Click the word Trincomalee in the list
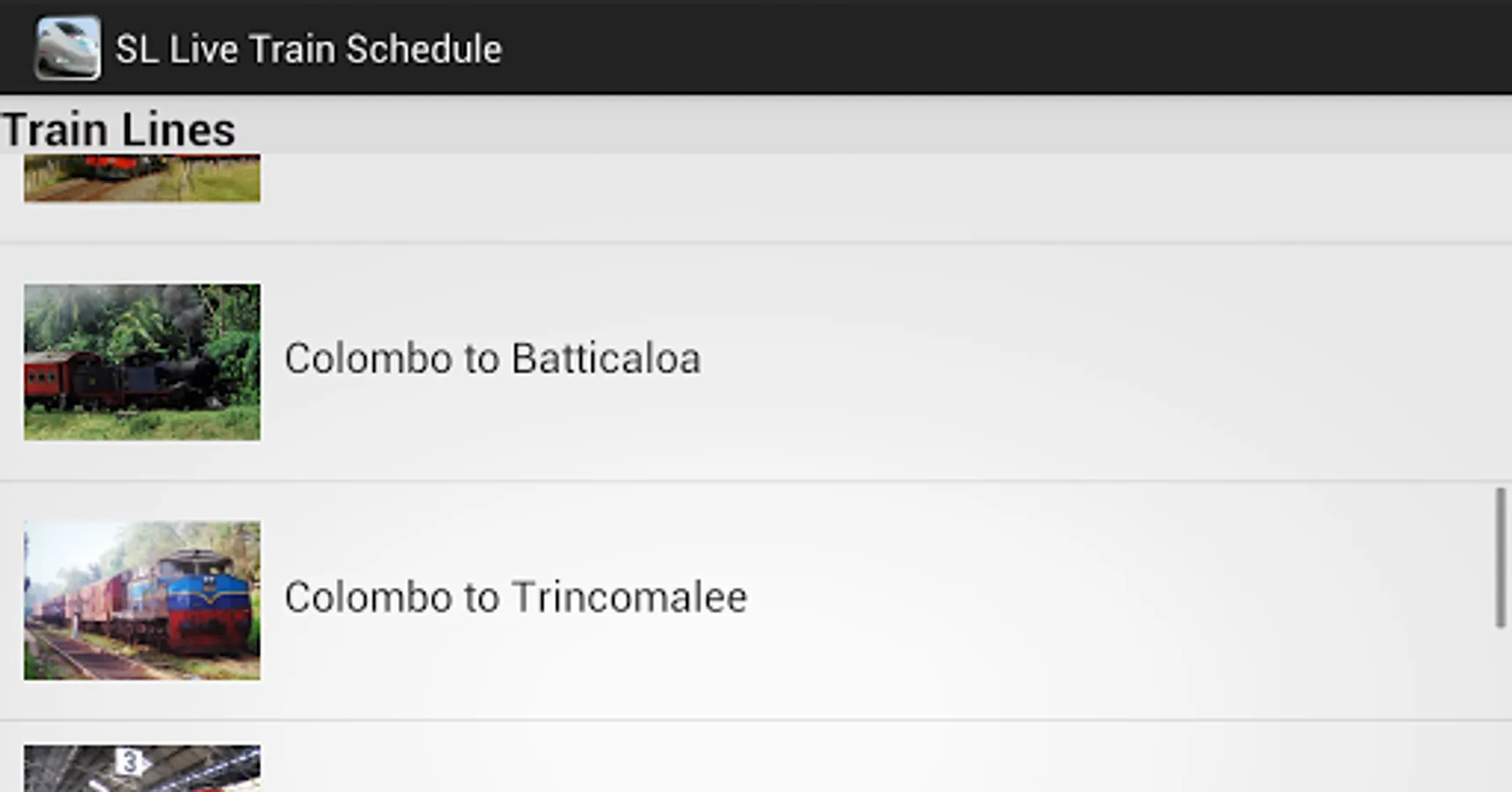This screenshot has width=1512, height=792. (630, 598)
